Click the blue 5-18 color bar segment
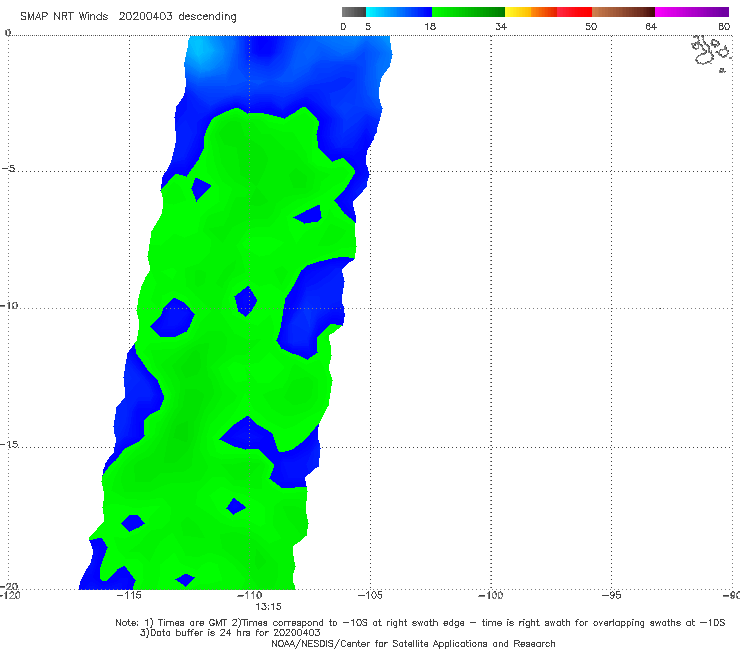The width and height of the screenshot is (740, 650). click(399, 12)
